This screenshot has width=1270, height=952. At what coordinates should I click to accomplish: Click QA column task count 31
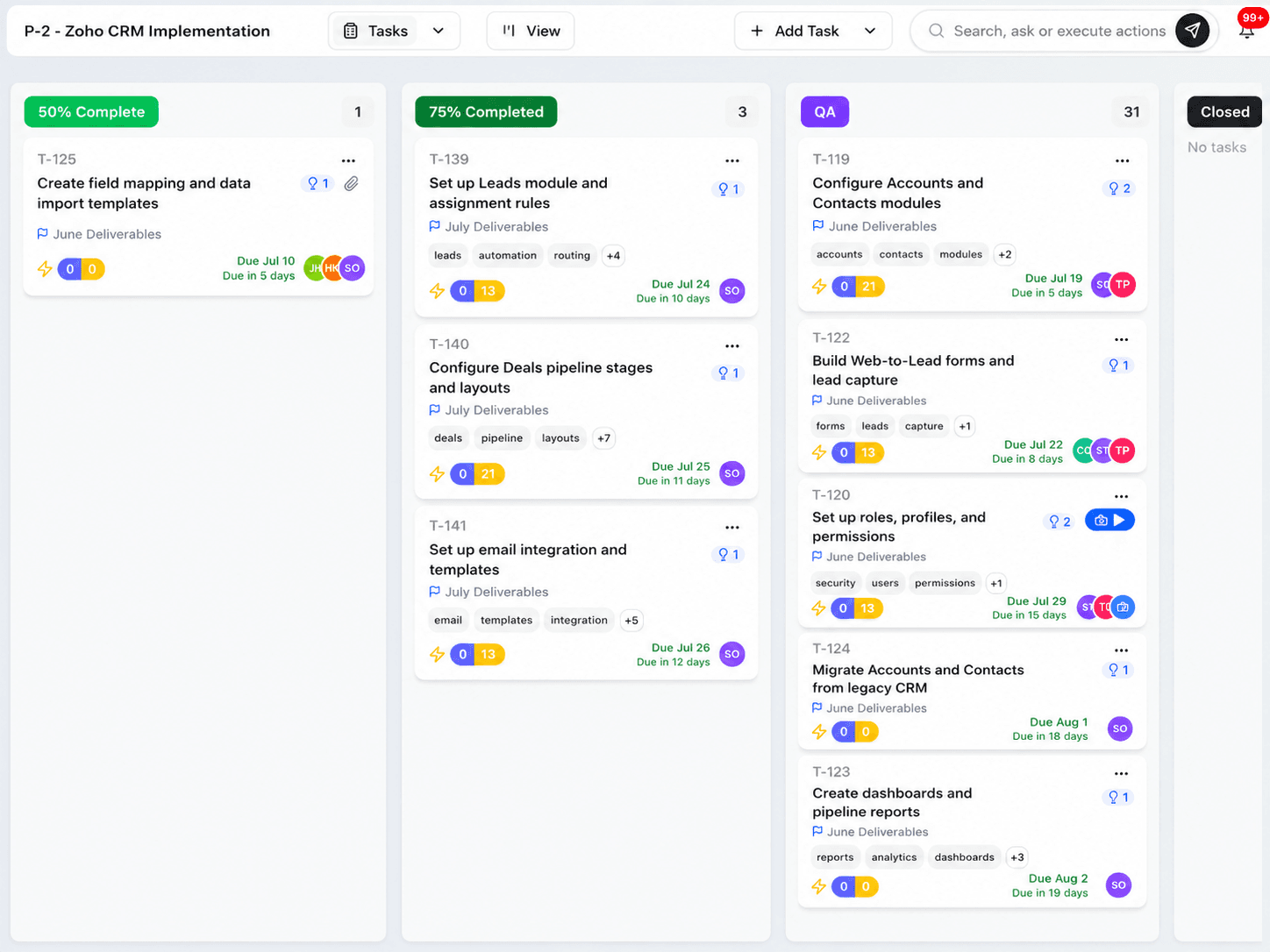[x=1131, y=111]
